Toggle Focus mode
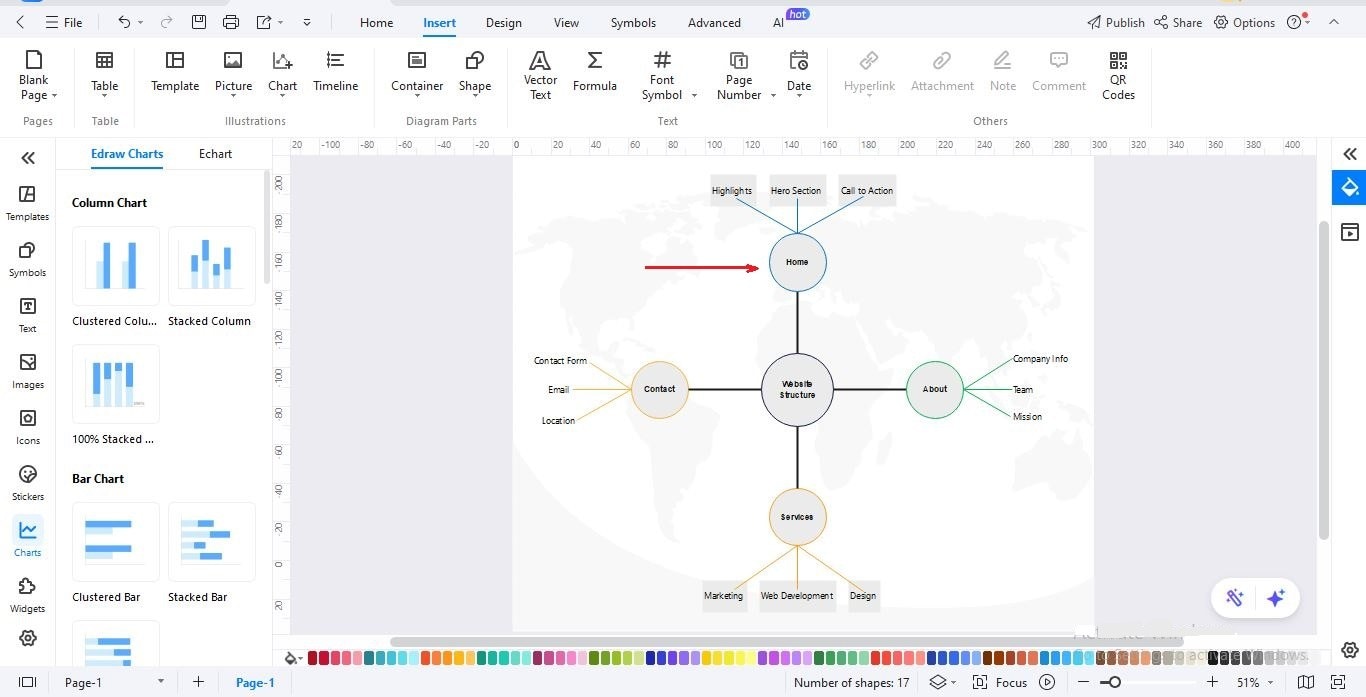Viewport: 1366px width, 697px height. pyautogui.click(x=1000, y=682)
